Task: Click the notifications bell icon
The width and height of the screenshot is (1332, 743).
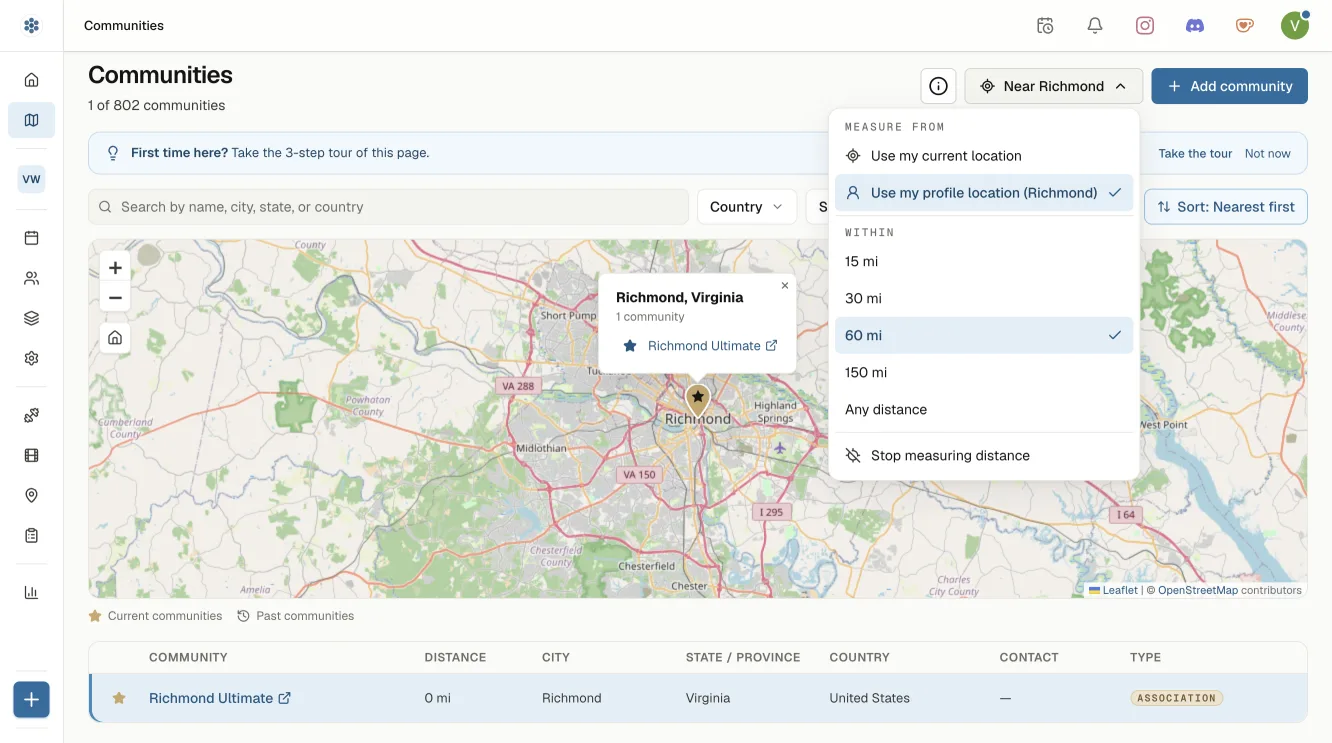Action: coord(1095,26)
